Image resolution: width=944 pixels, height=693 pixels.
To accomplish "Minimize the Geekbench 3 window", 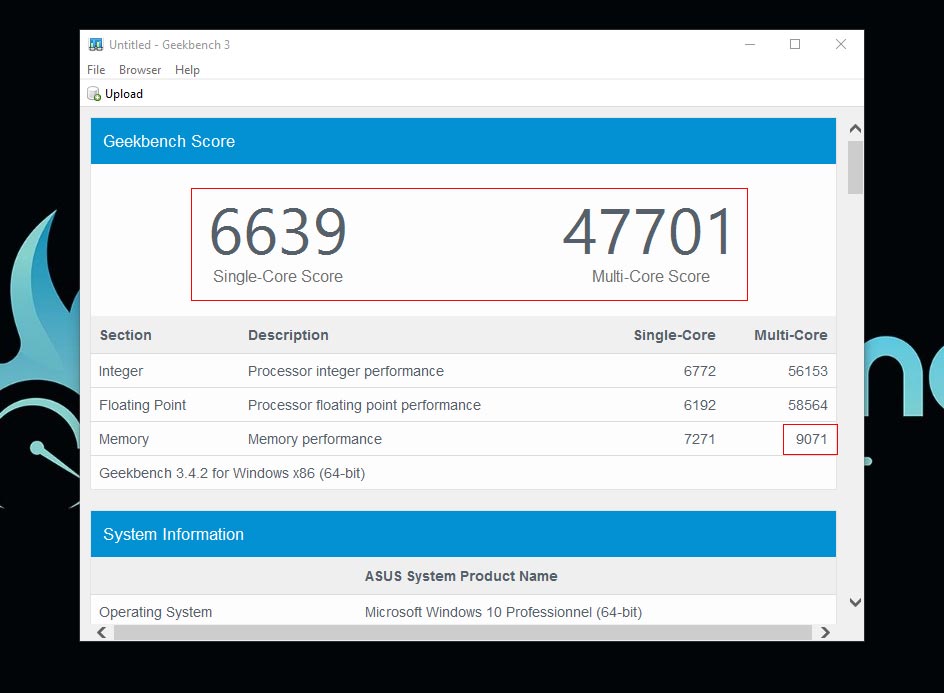I will click(x=750, y=45).
